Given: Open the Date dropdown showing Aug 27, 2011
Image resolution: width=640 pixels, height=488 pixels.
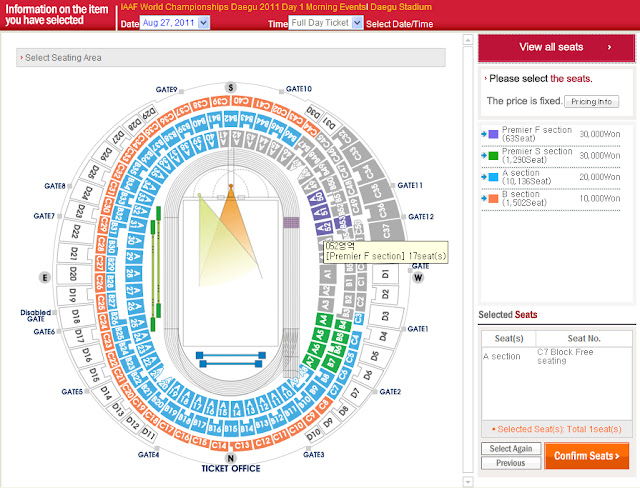Looking at the screenshot, I should (x=175, y=23).
